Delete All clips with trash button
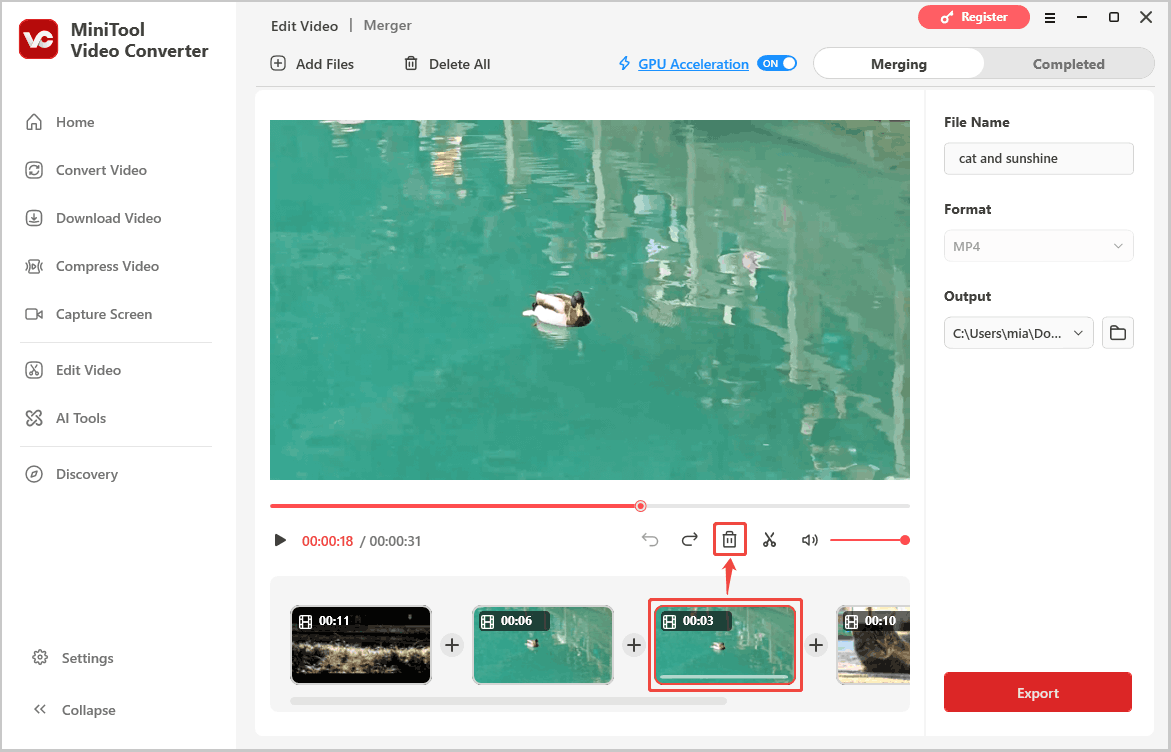 pos(447,64)
